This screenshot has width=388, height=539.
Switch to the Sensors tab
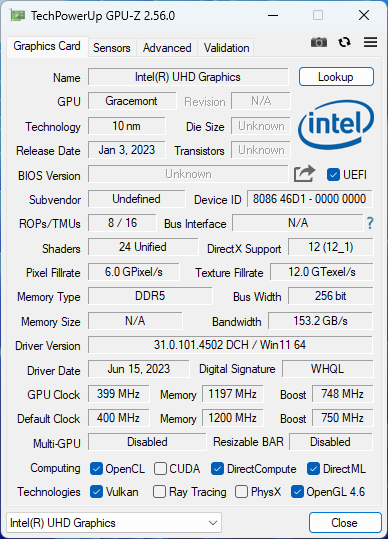coord(112,48)
